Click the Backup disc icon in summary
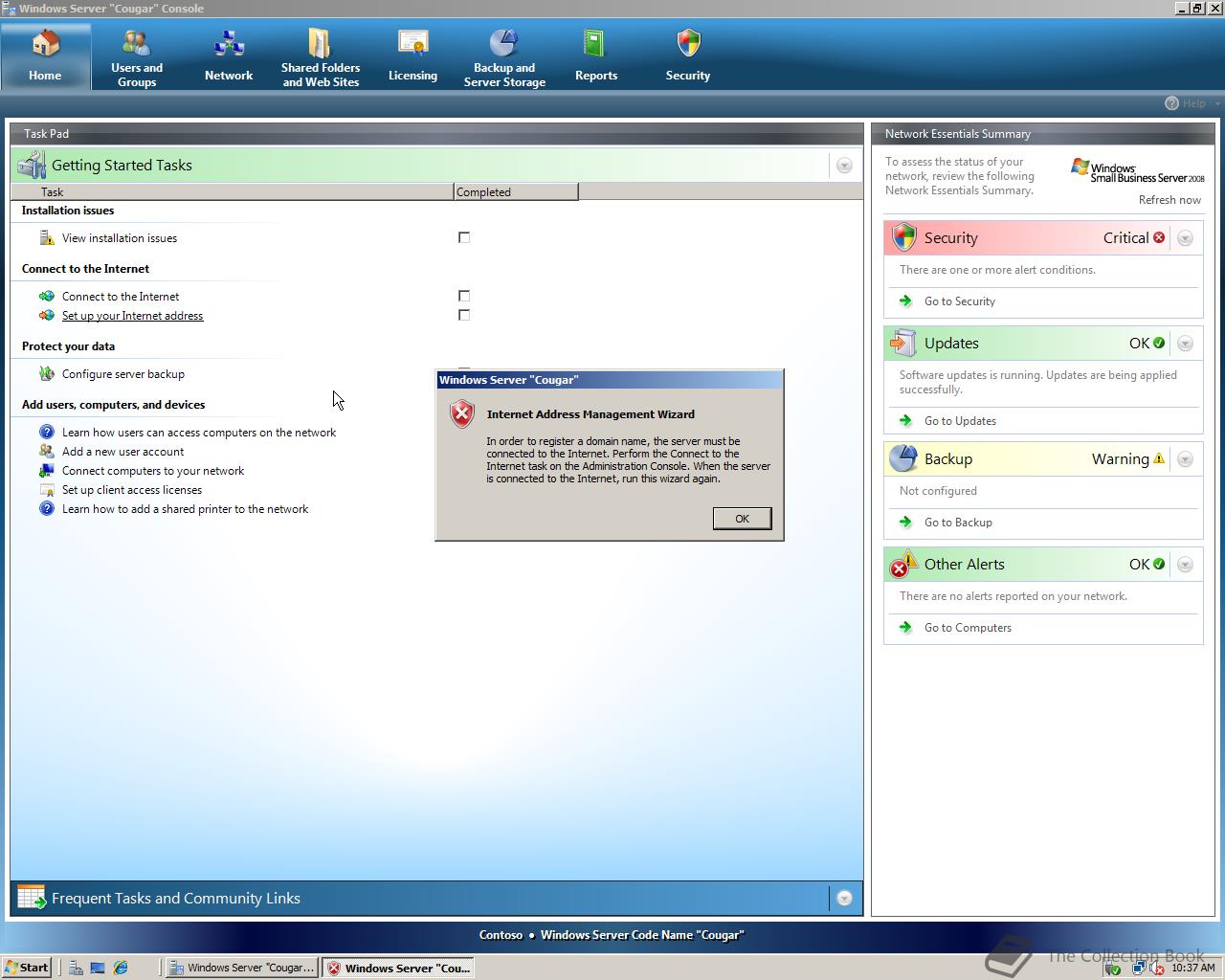Viewport: 1225px width, 980px height. tap(903, 458)
